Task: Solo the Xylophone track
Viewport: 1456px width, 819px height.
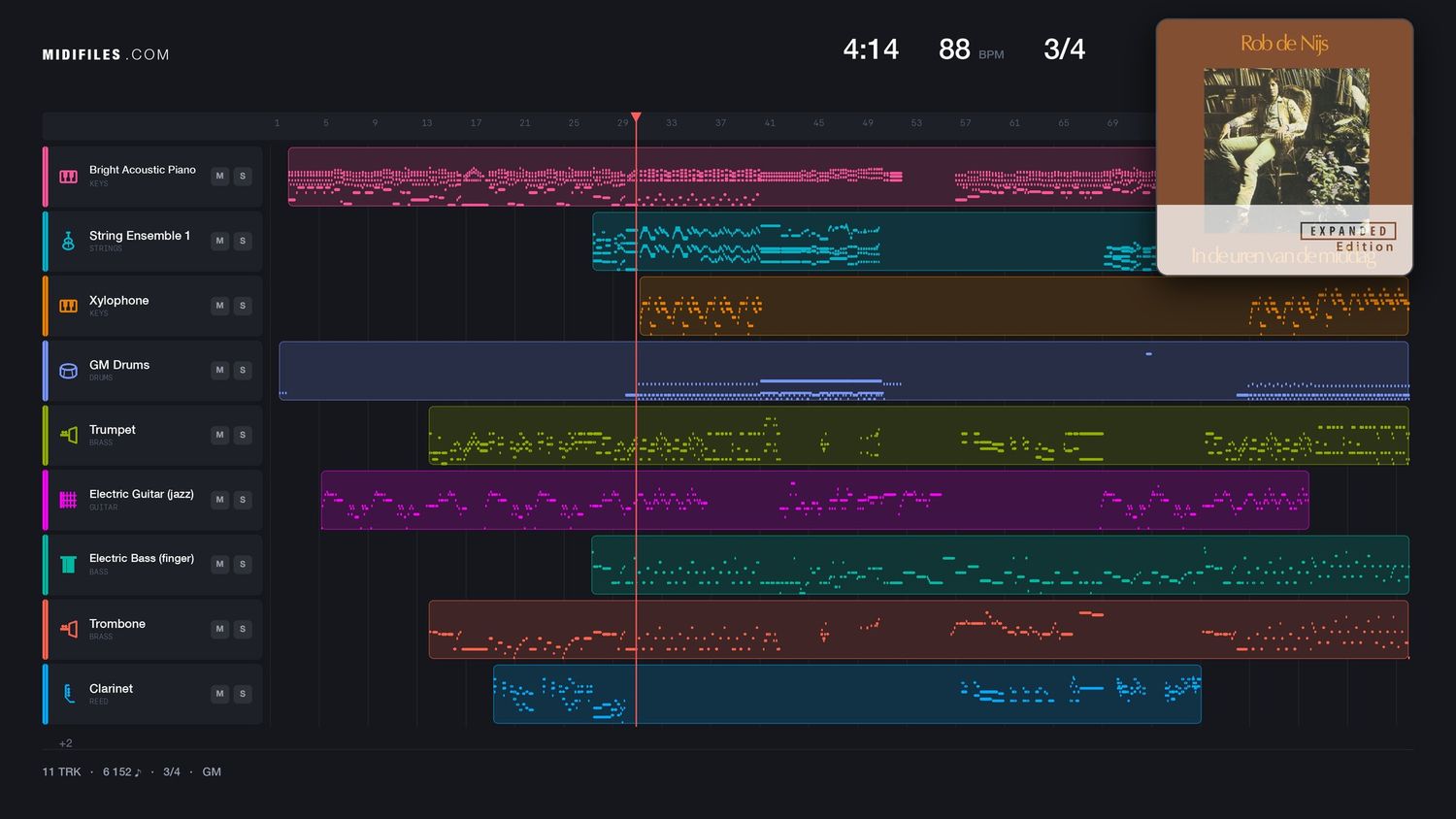Action: point(243,306)
